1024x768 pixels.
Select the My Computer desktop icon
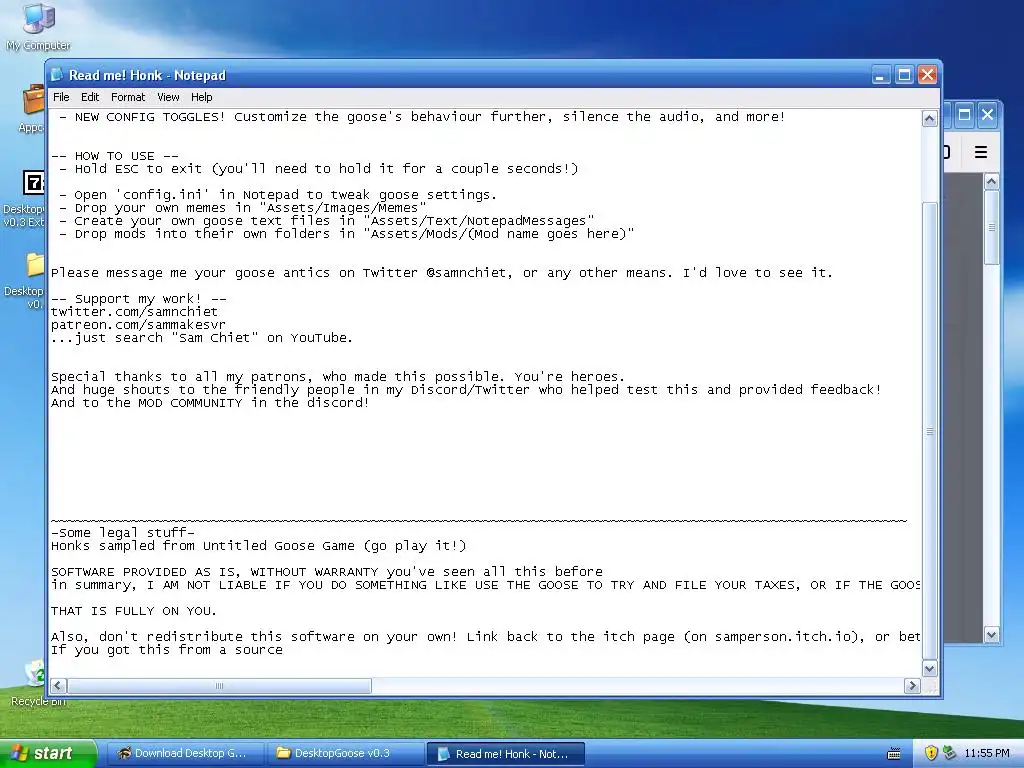(x=38, y=26)
